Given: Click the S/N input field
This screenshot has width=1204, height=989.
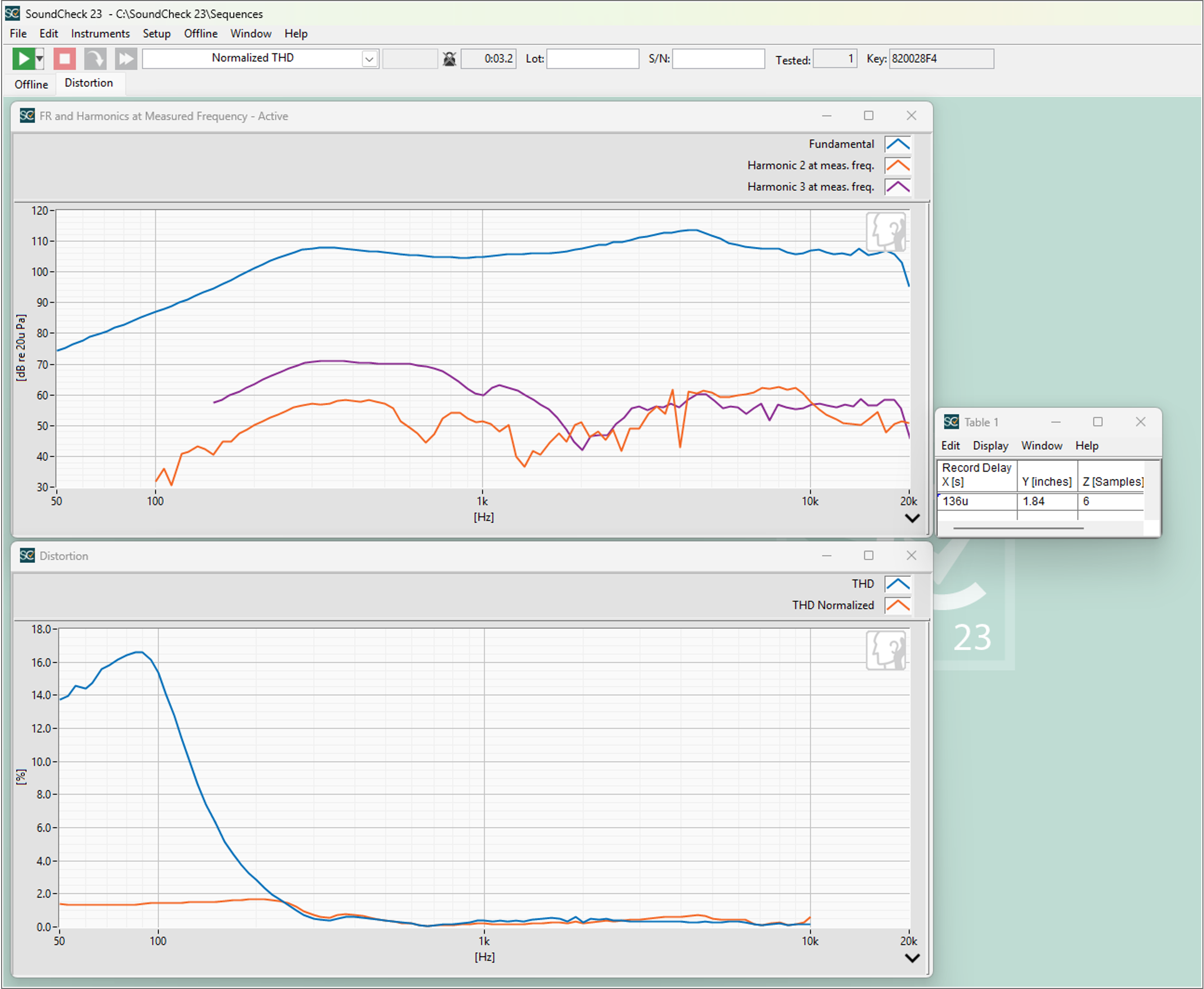Looking at the screenshot, I should [x=718, y=59].
